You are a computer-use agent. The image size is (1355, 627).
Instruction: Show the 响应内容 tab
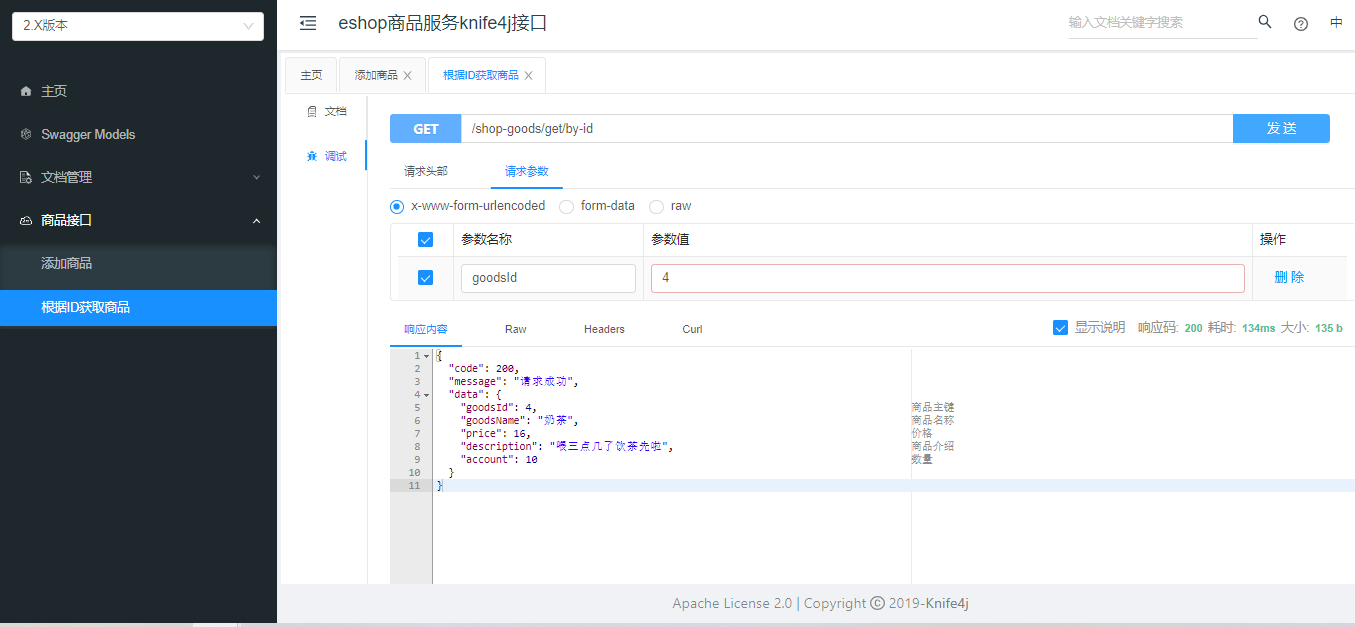click(426, 329)
